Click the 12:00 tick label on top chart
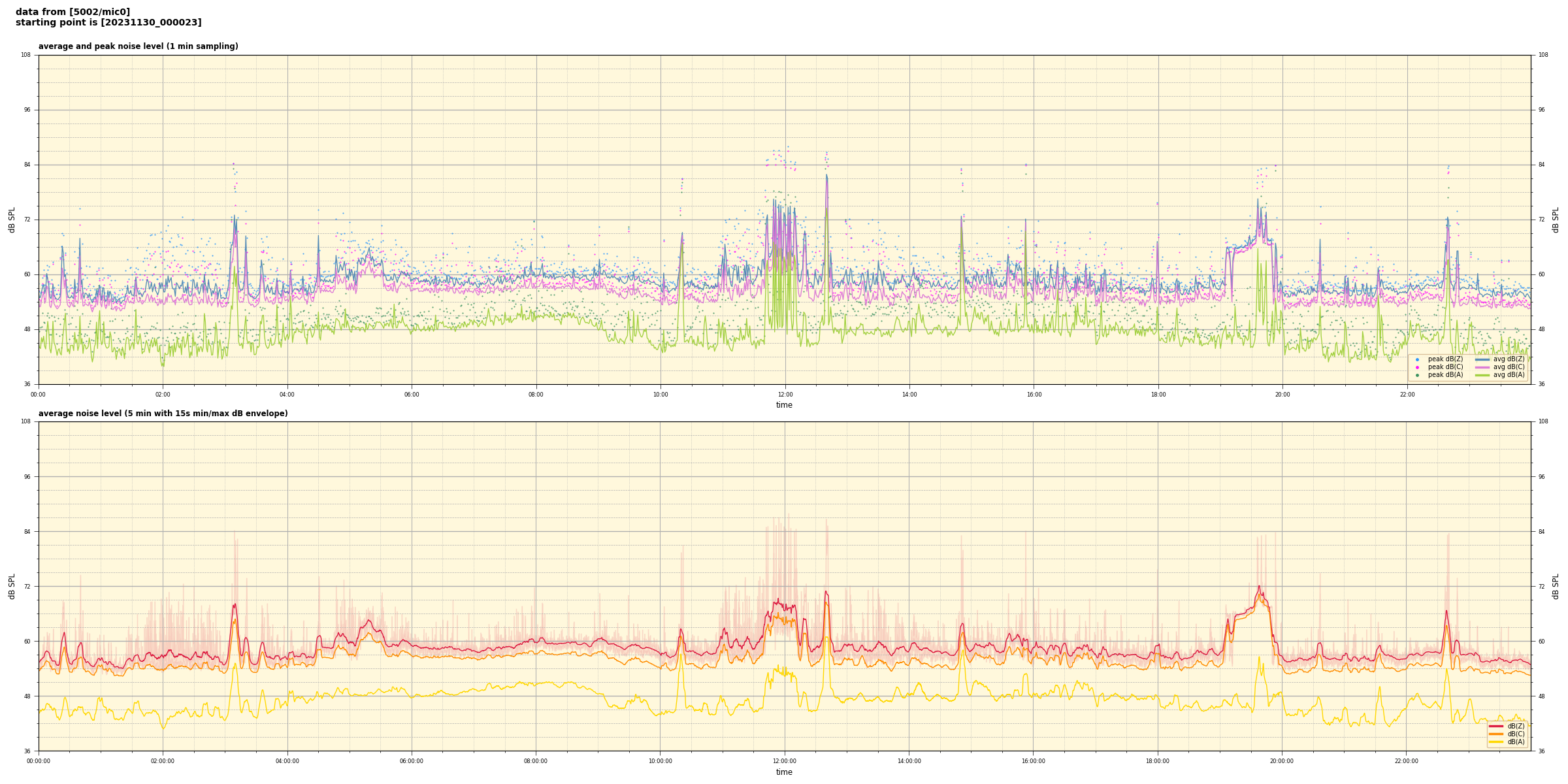The width and height of the screenshot is (1568, 784). pyautogui.click(x=785, y=395)
